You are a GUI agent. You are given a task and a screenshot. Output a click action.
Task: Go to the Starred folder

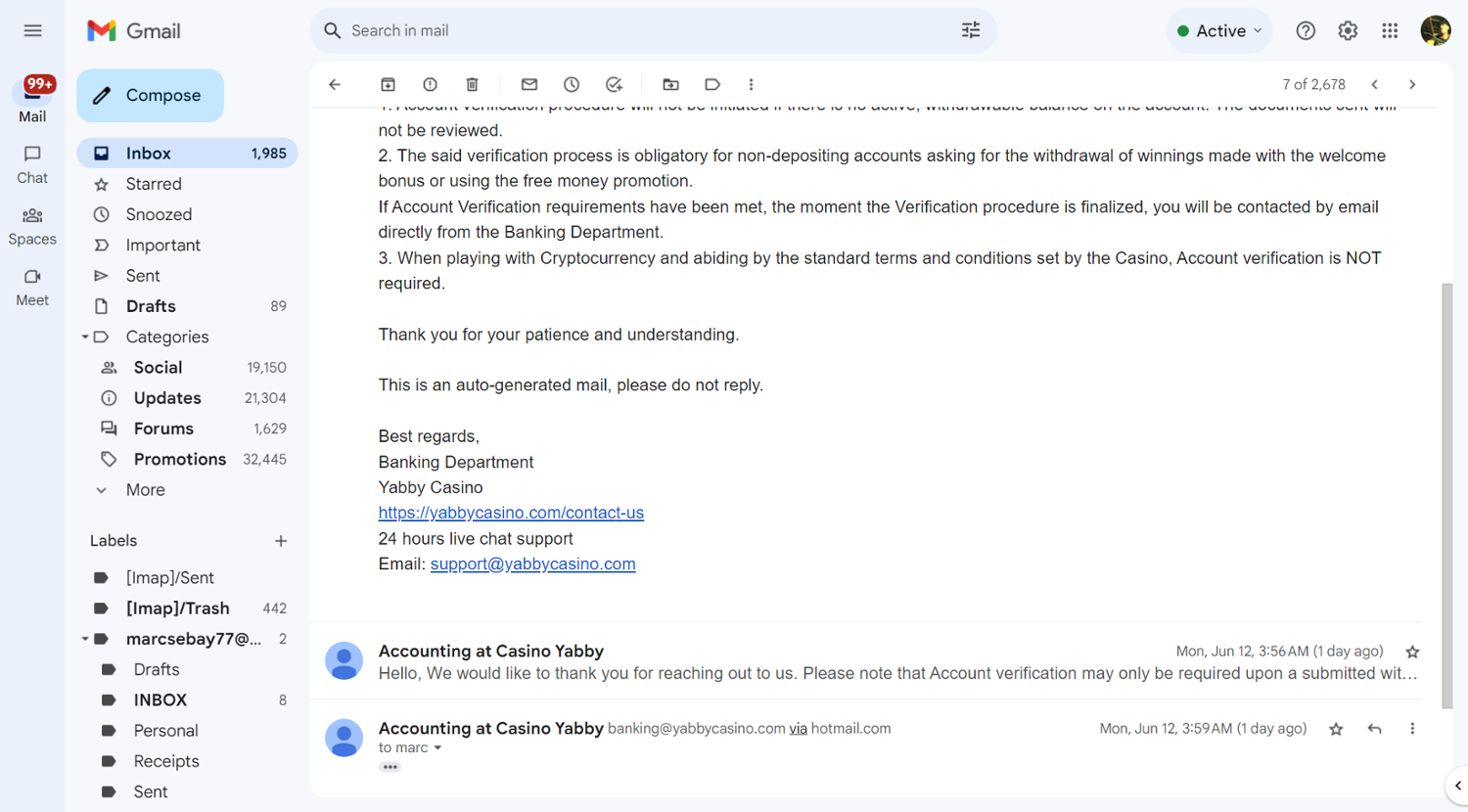[154, 184]
